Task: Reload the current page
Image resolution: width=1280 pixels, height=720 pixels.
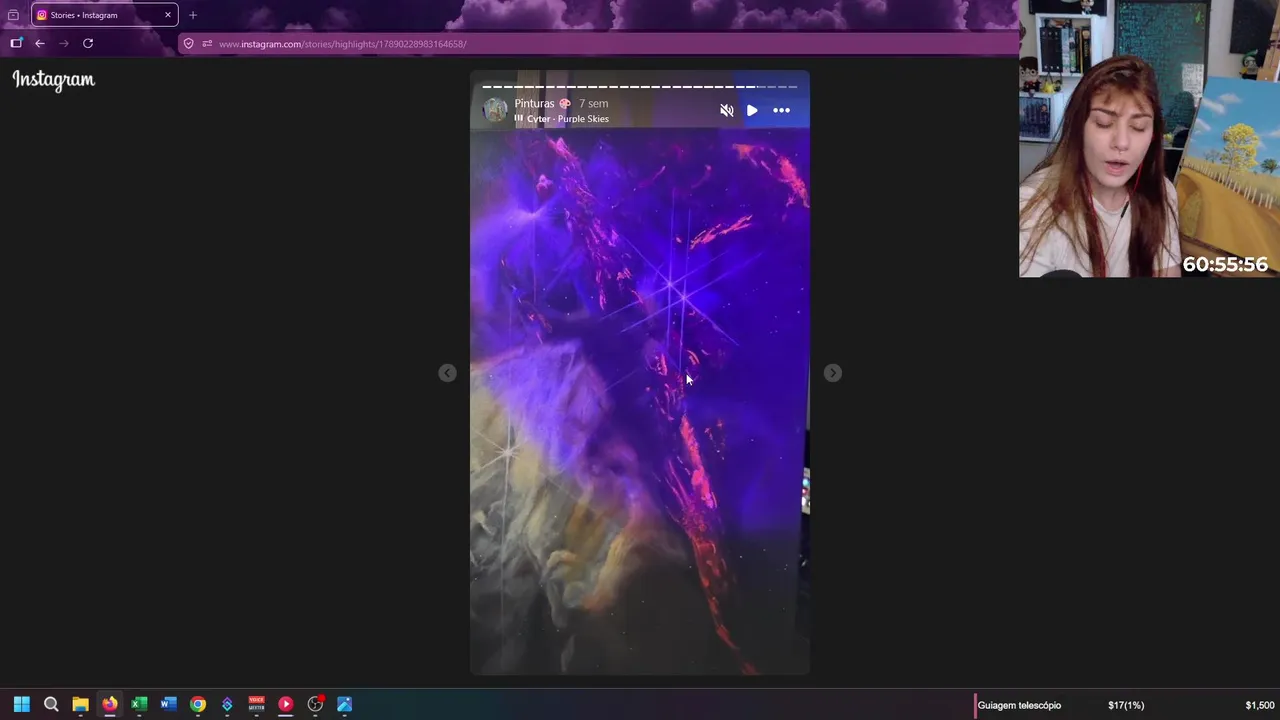Action: click(88, 43)
